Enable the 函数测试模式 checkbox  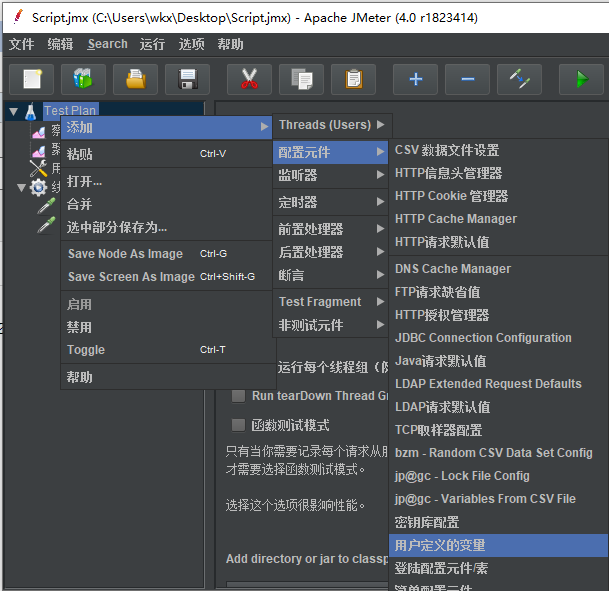tap(238, 425)
